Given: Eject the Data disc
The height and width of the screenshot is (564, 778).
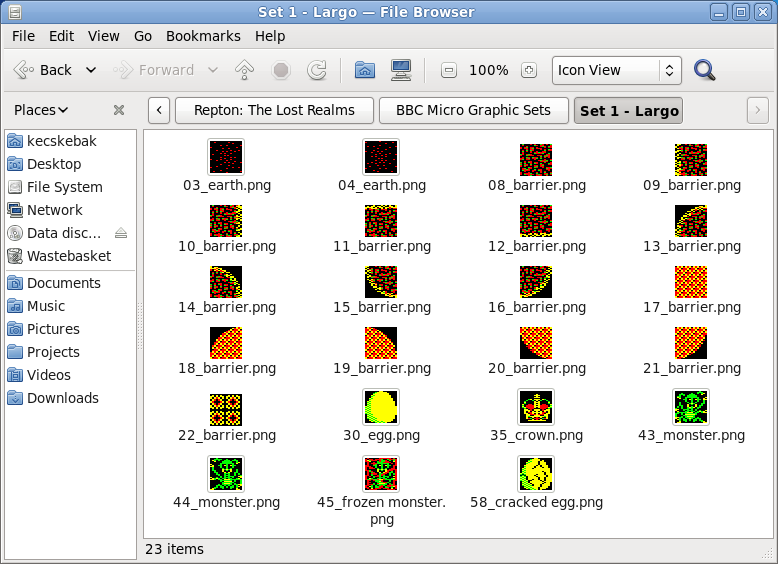Looking at the screenshot, I should (x=121, y=233).
